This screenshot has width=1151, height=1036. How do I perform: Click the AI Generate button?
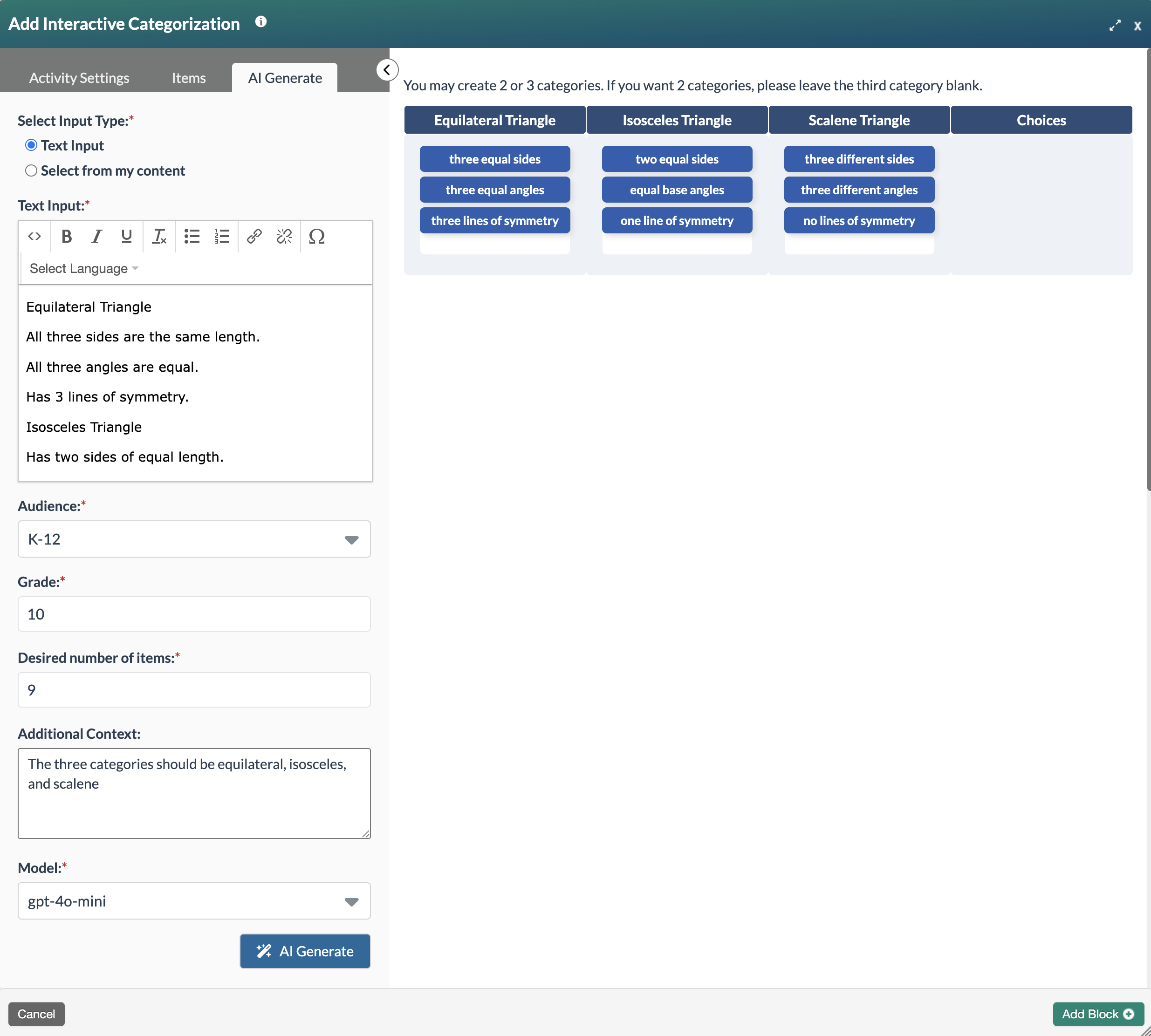[305, 951]
